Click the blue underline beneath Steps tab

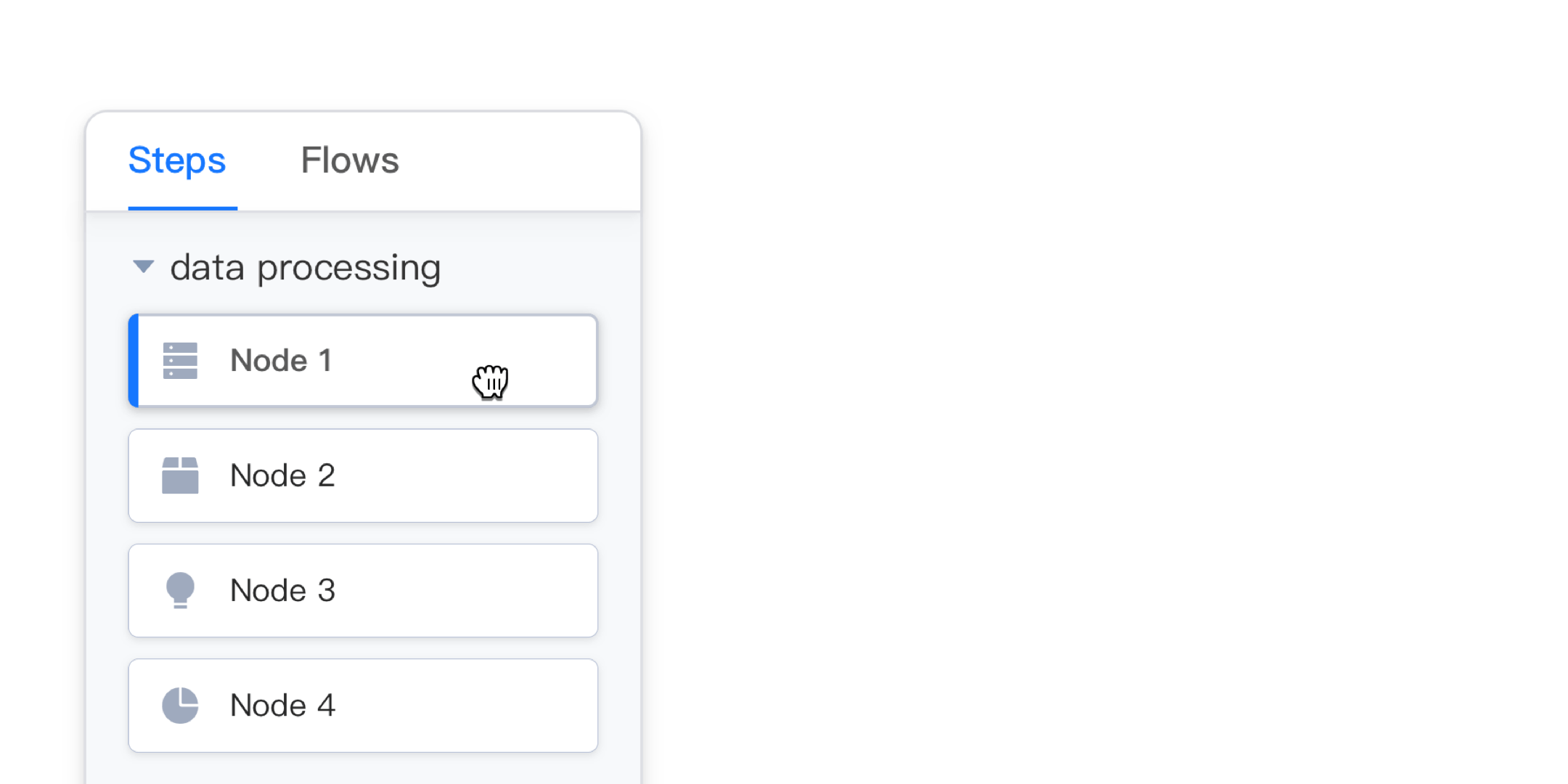182,208
